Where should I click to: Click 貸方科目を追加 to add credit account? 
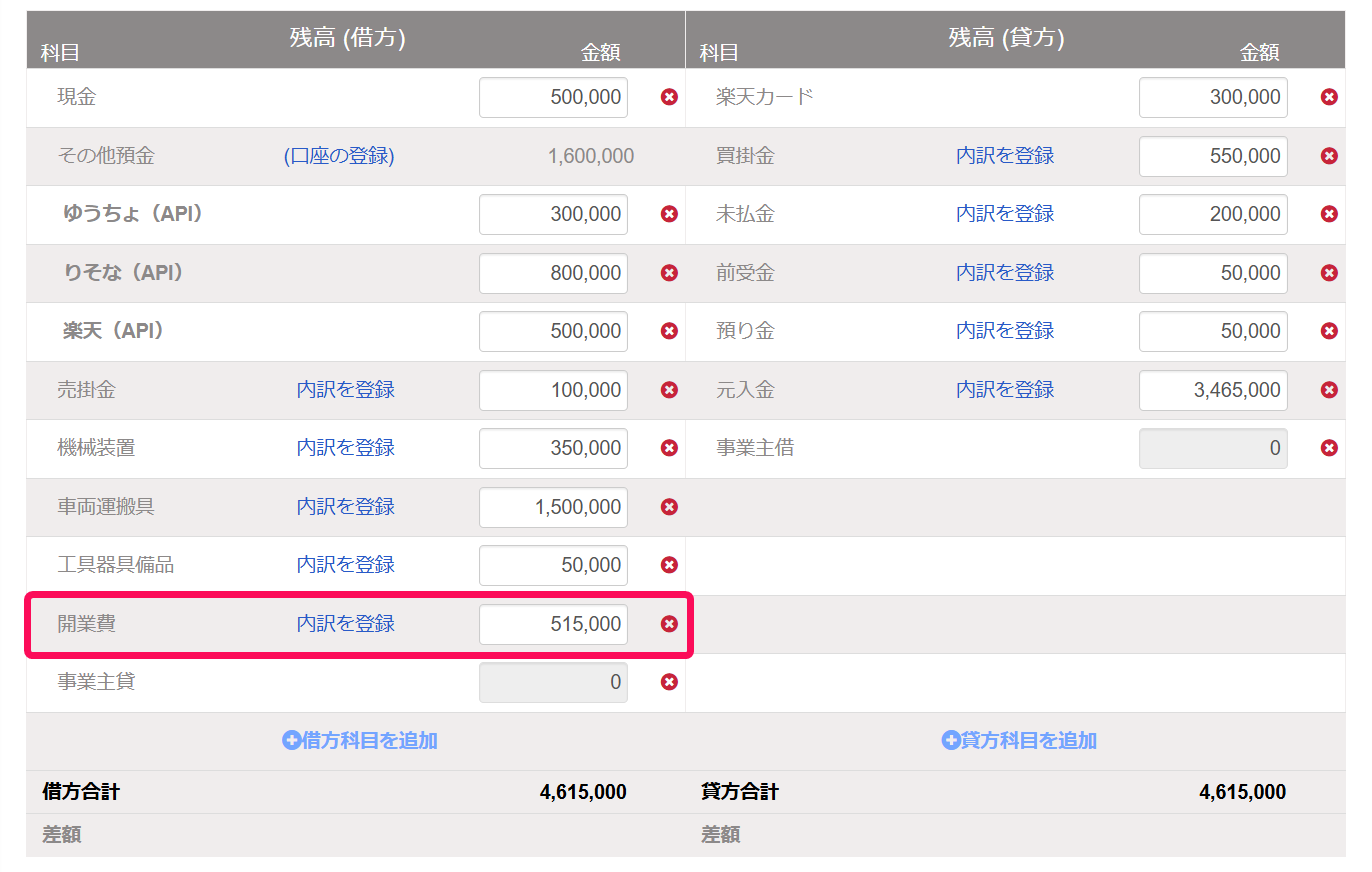tap(1019, 741)
